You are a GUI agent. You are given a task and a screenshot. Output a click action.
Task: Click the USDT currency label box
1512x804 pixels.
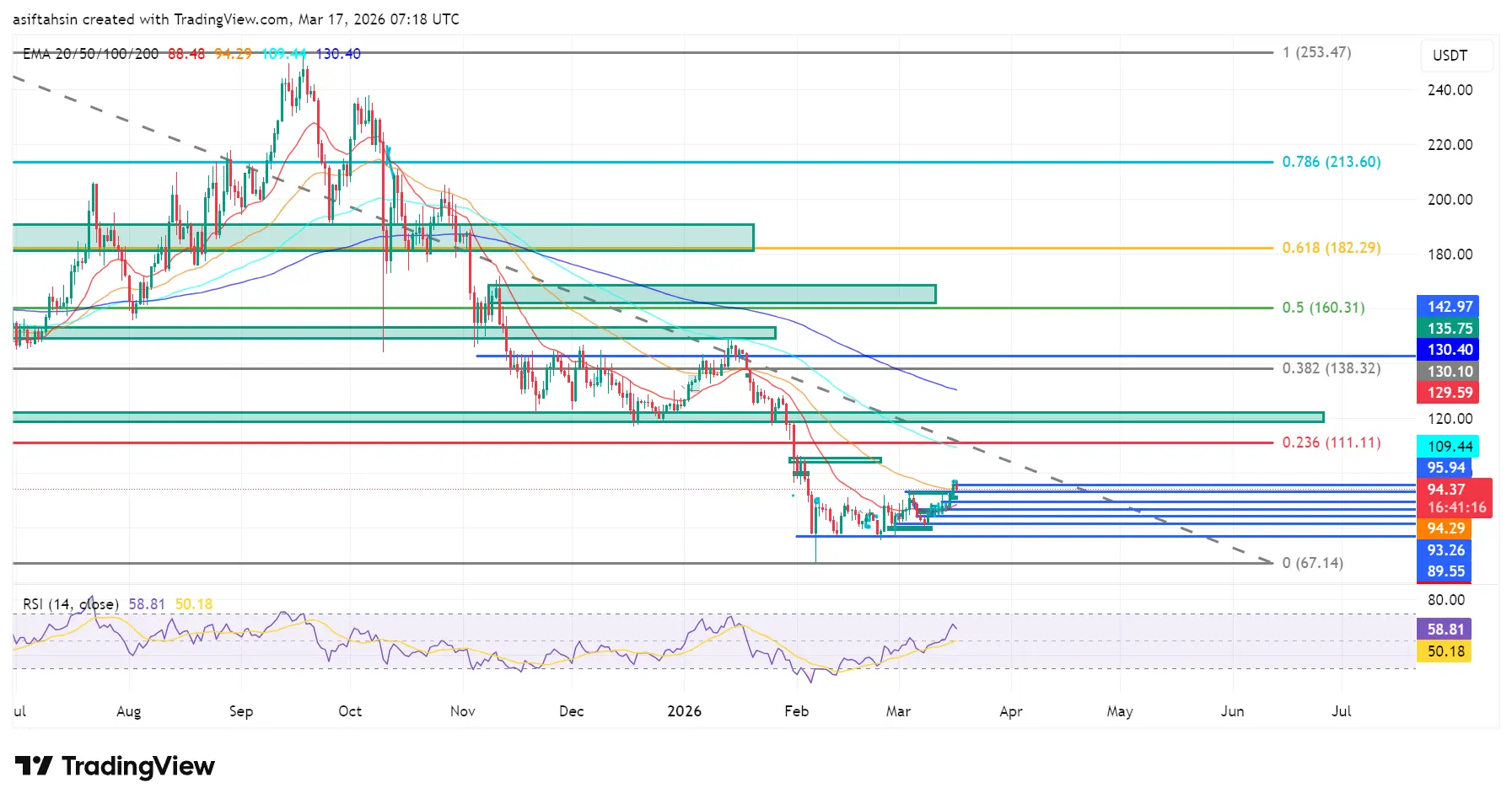coord(1456,56)
